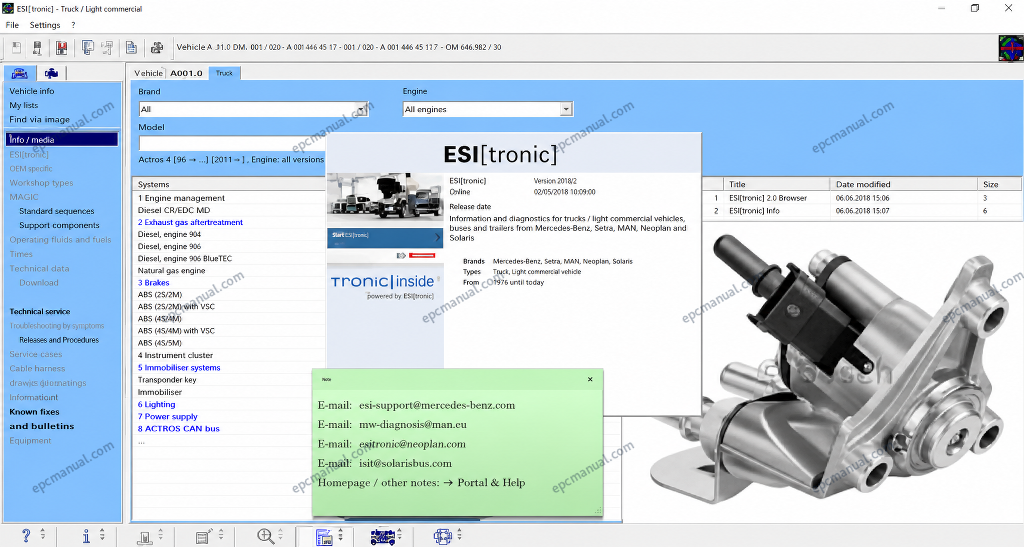This screenshot has width=1024, height=547.
Task: Open the File menu
Action: click(12, 25)
